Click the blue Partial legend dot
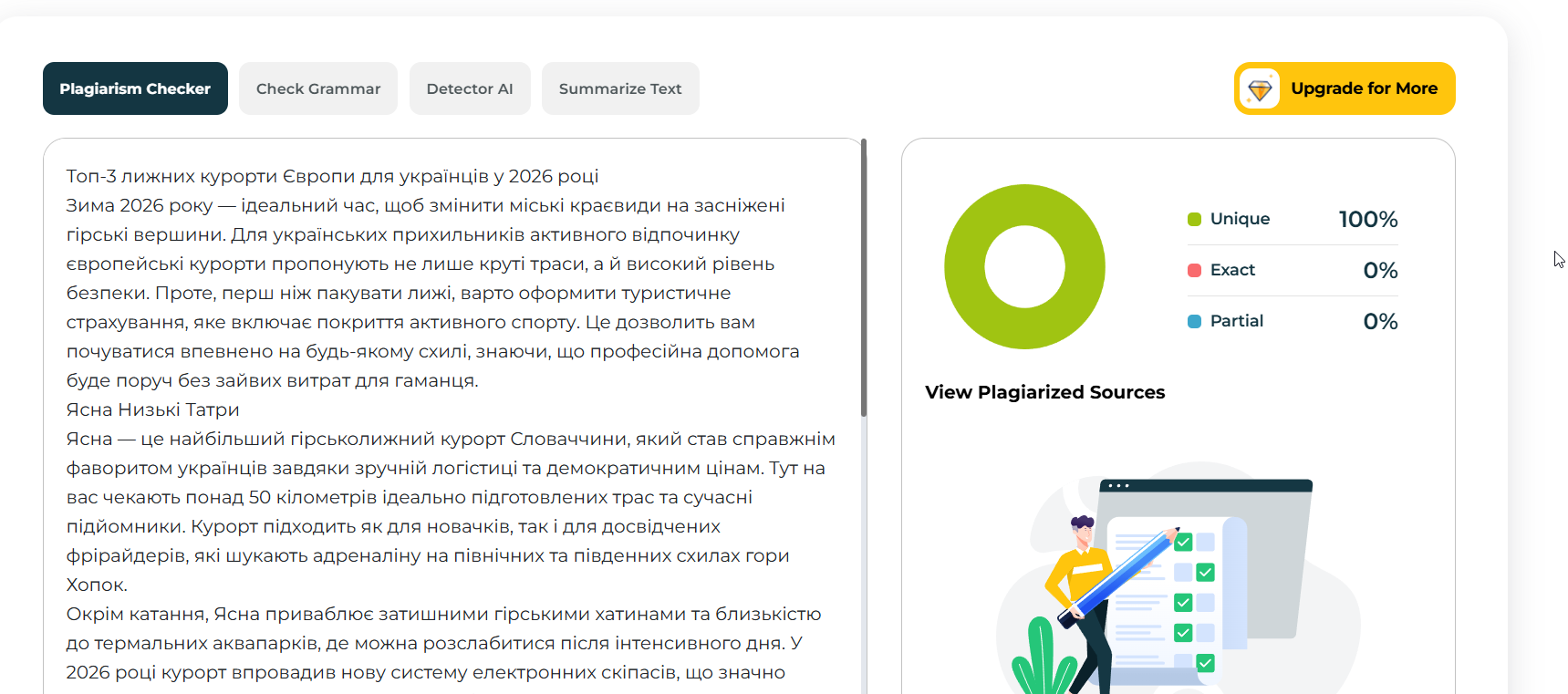Screen dimensions: 1568x694 pyautogui.click(x=1194, y=321)
